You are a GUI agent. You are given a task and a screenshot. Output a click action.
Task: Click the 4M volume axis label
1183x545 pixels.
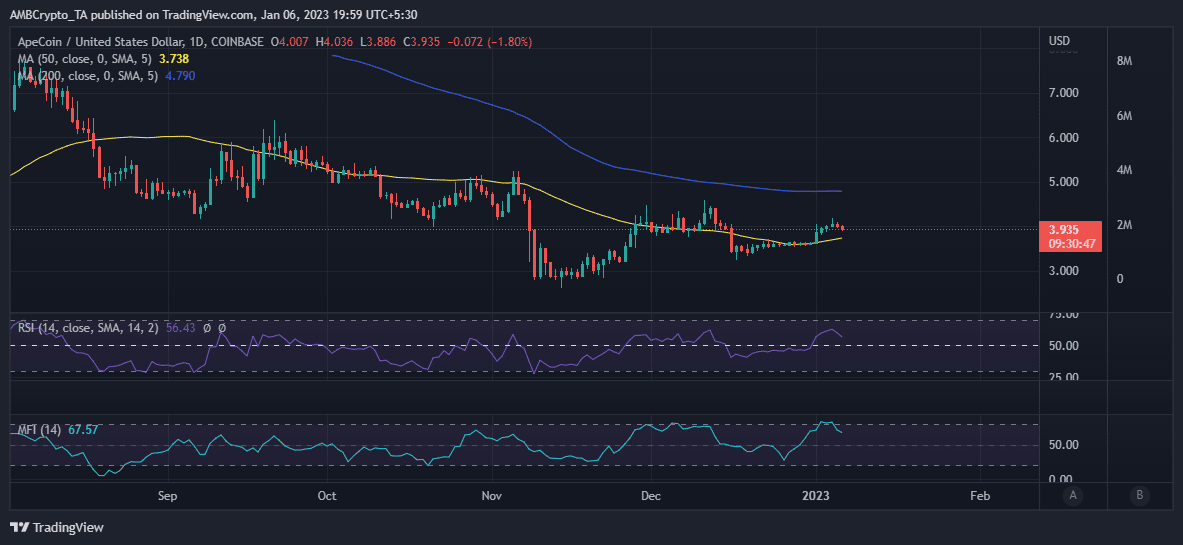[x=1123, y=171]
